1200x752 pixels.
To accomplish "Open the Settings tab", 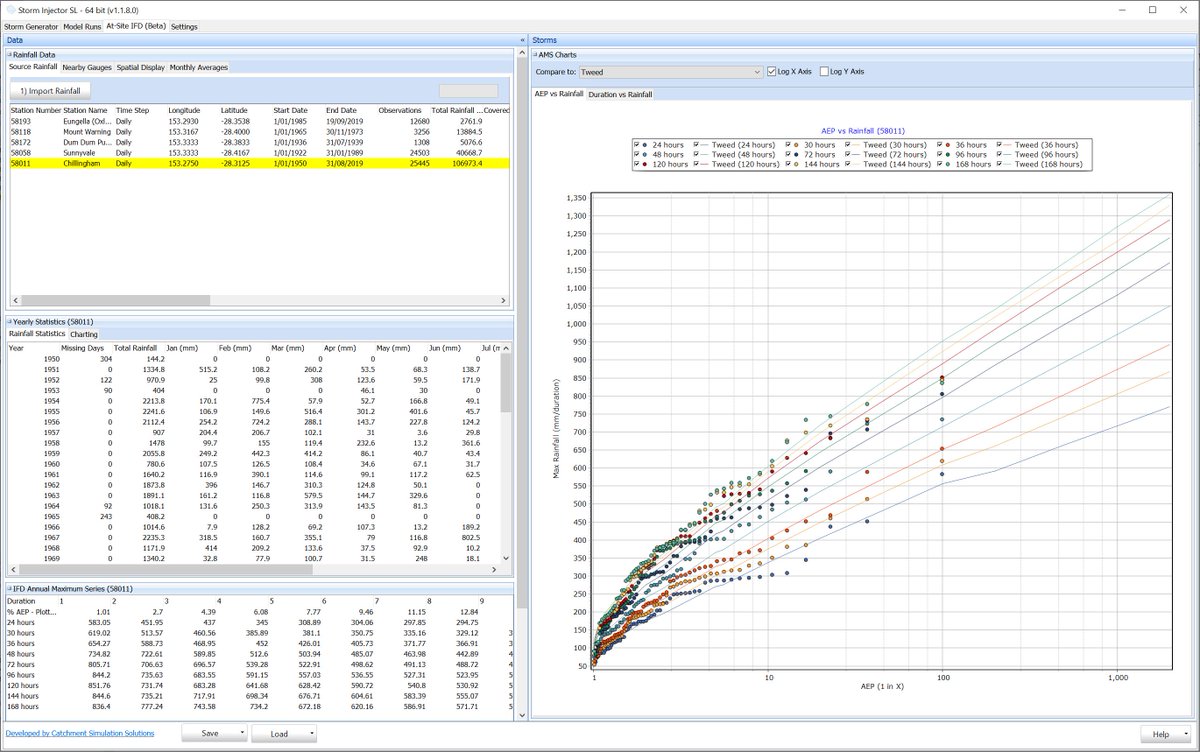I will [184, 26].
